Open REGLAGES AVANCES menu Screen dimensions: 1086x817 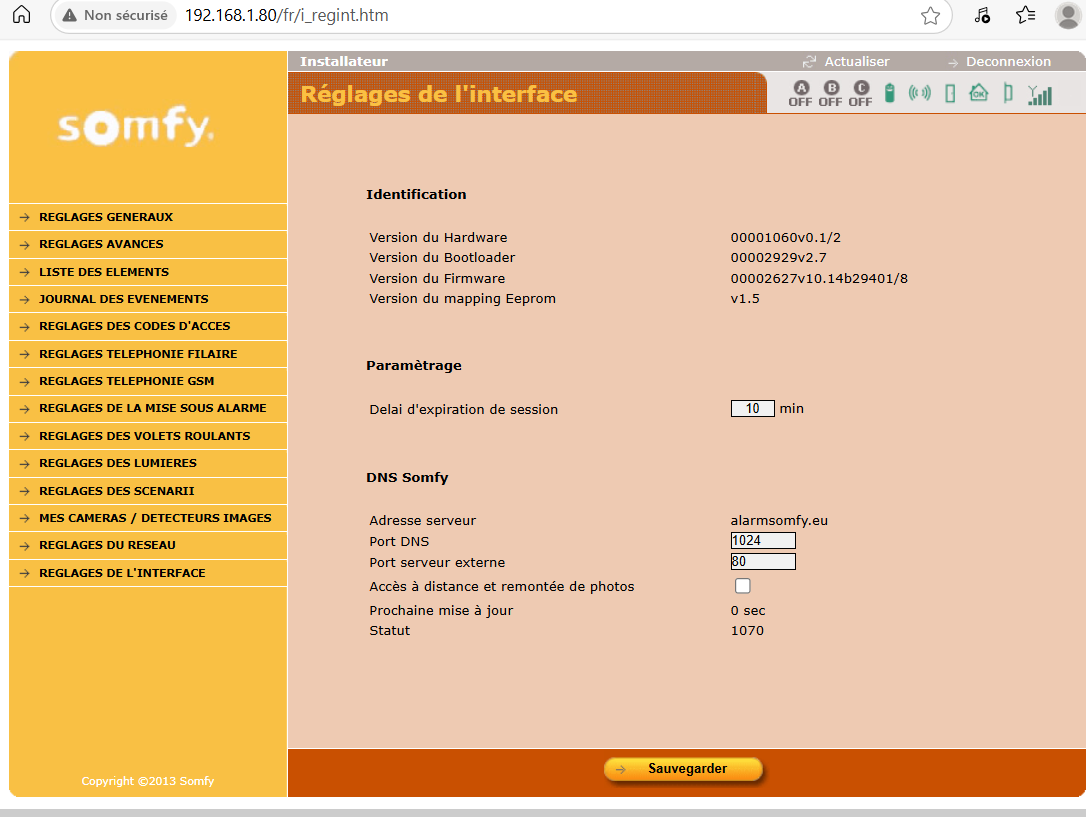(148, 244)
